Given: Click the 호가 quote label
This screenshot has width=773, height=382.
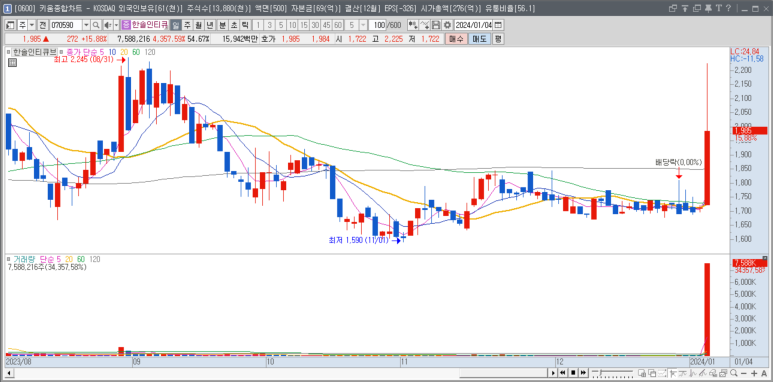Looking at the screenshot, I should (268, 39).
